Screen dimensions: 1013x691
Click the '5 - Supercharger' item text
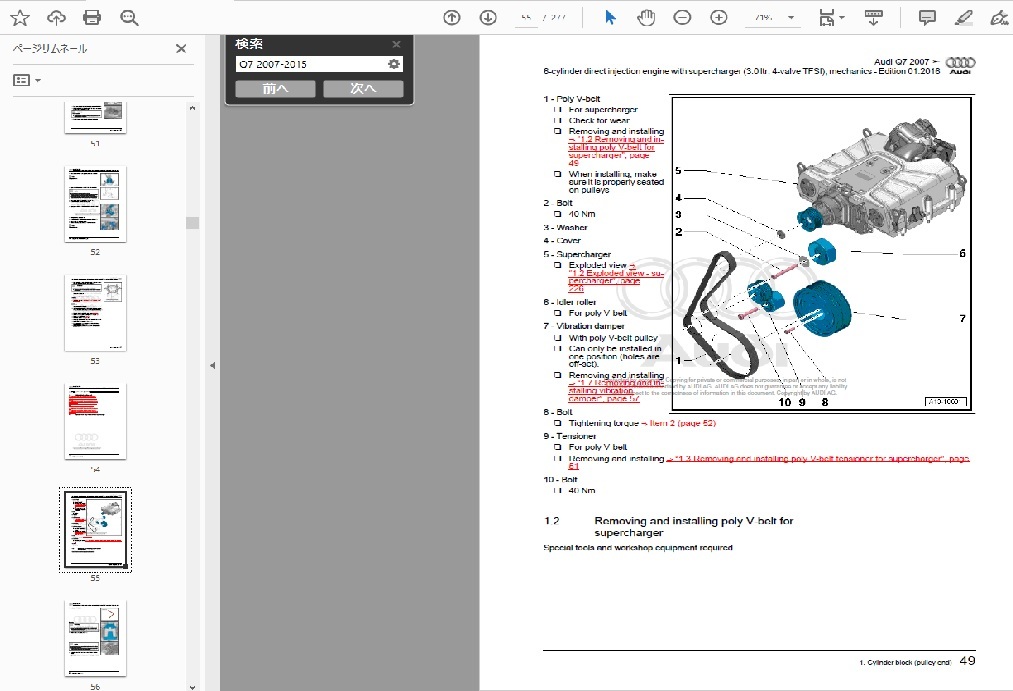click(x=577, y=254)
